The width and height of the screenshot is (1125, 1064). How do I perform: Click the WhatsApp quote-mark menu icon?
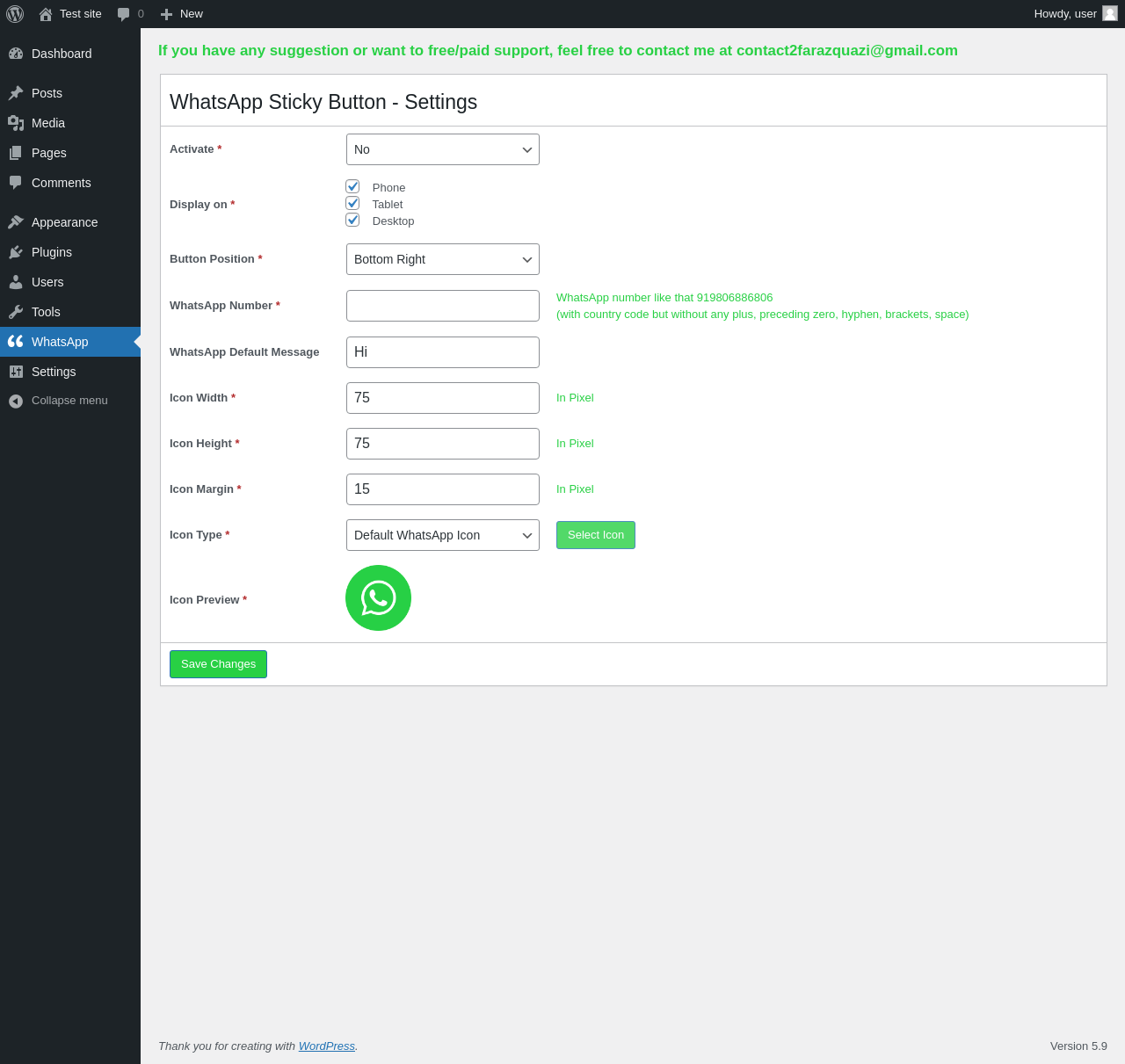point(16,342)
